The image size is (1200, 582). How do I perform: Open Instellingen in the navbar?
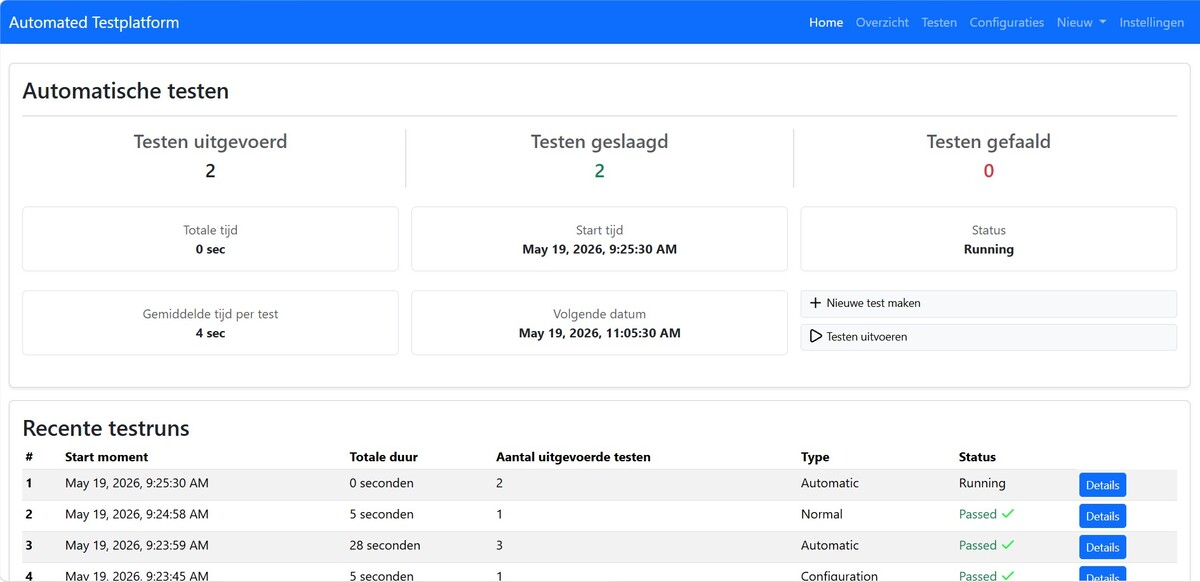tap(1152, 22)
